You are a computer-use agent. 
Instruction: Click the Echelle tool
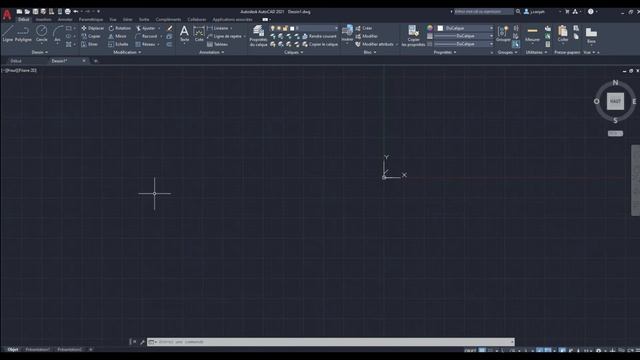click(118, 44)
